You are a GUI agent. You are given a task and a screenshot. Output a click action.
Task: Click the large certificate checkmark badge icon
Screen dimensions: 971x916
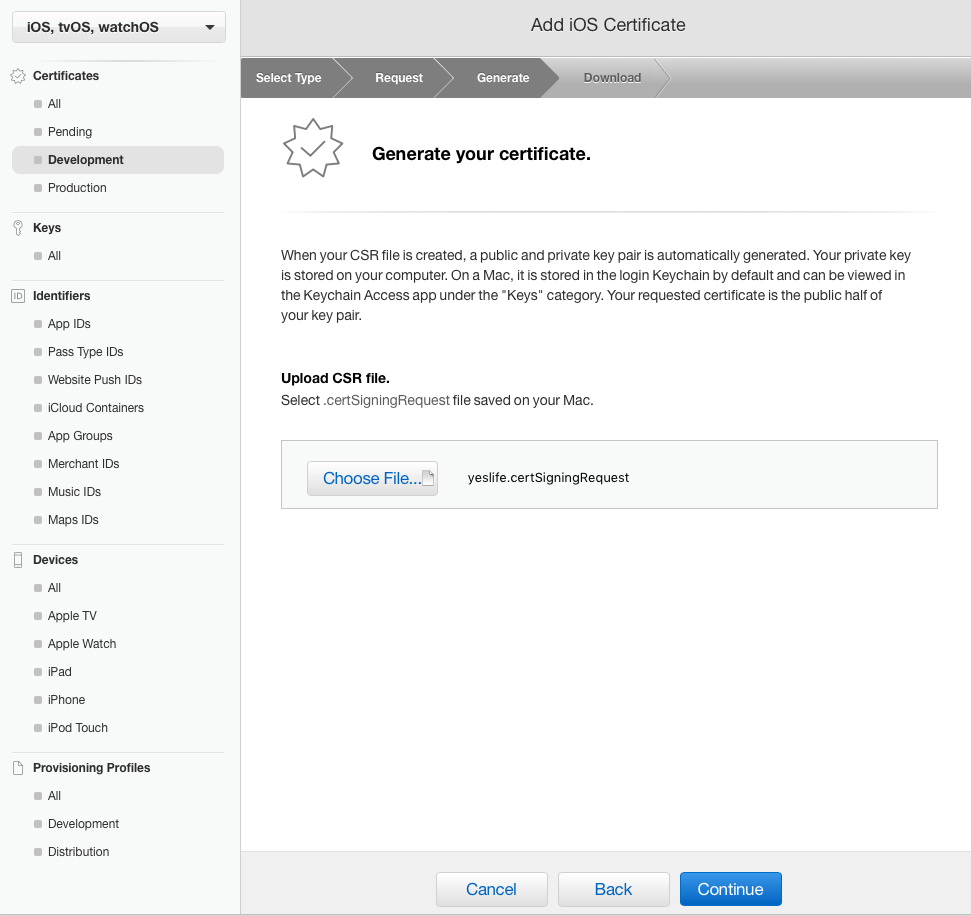pos(313,149)
